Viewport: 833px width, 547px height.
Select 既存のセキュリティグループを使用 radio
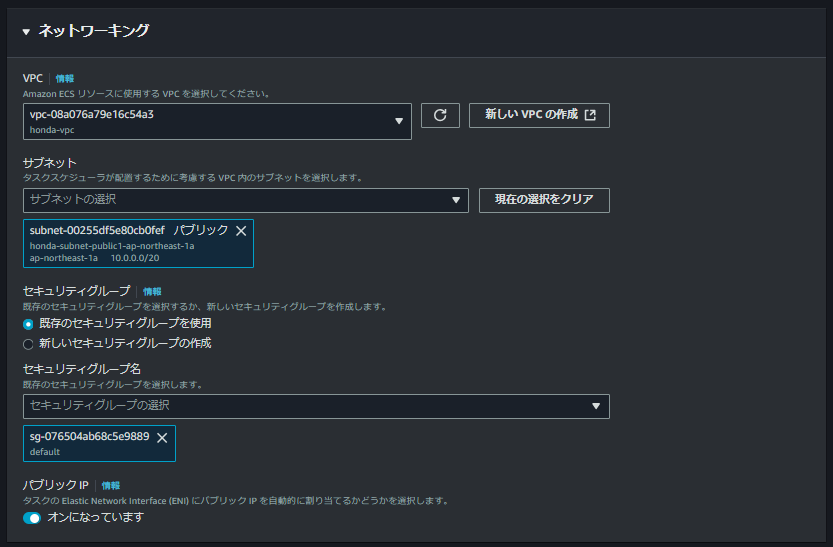[x=28, y=324]
